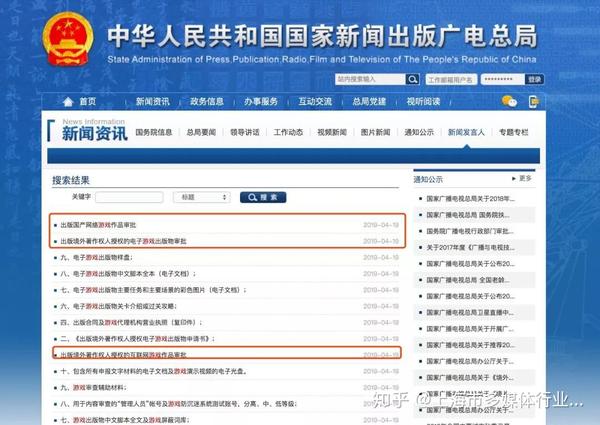Click the 搜索结果 section heading
Screen dimensions: 600x425
click(71, 180)
